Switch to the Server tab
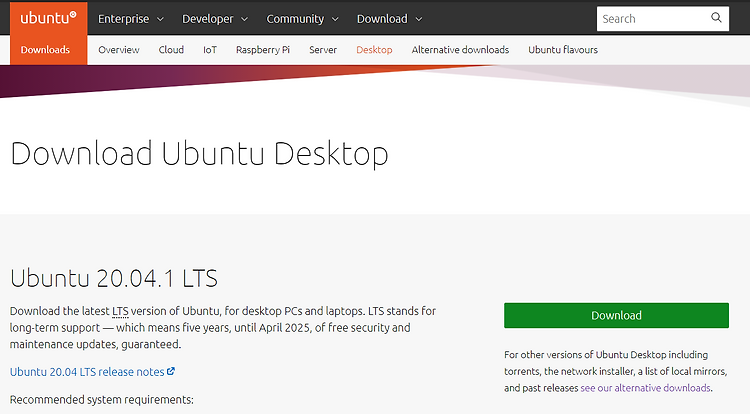The width and height of the screenshot is (750, 414). pos(323,50)
